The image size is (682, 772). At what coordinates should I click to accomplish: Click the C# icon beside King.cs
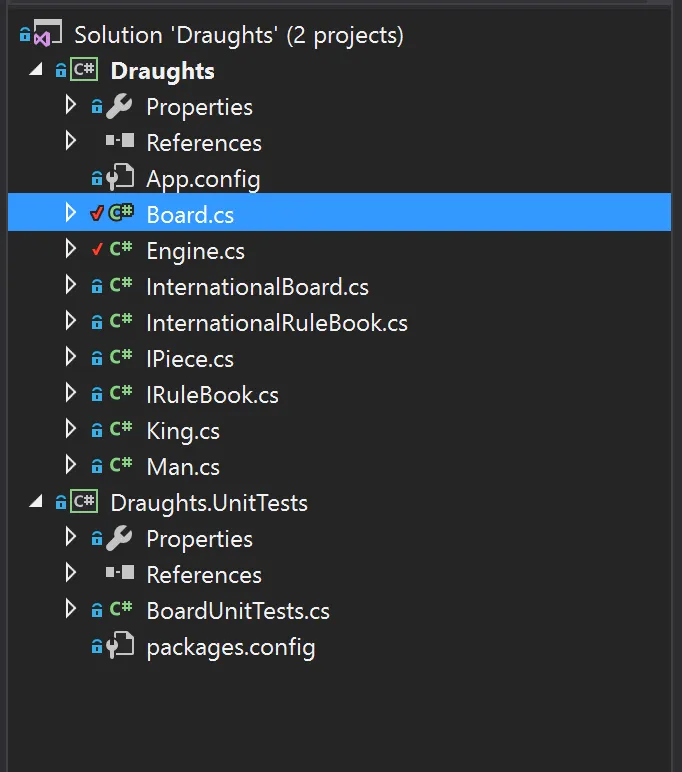pos(121,431)
